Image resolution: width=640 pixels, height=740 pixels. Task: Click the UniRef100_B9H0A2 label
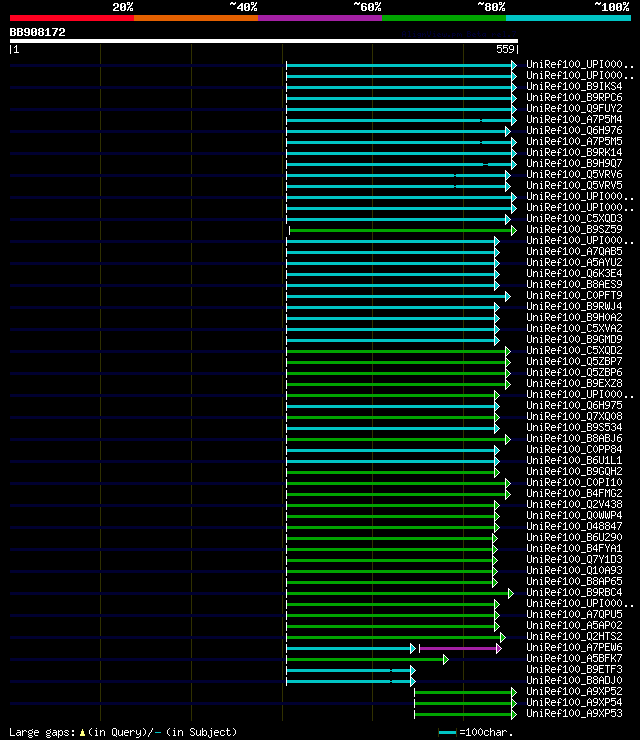pos(574,317)
